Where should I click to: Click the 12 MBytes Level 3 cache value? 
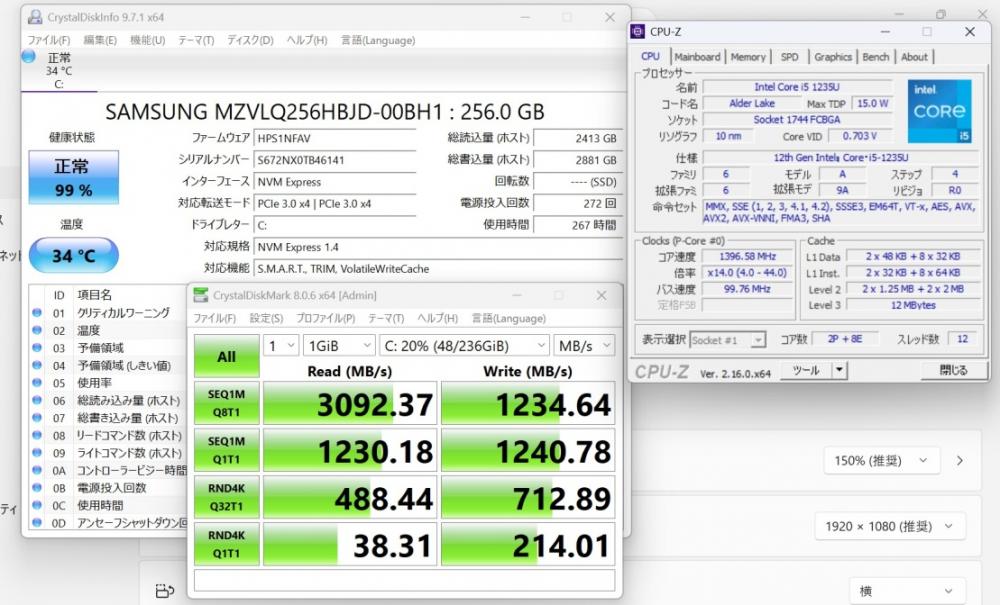click(913, 305)
